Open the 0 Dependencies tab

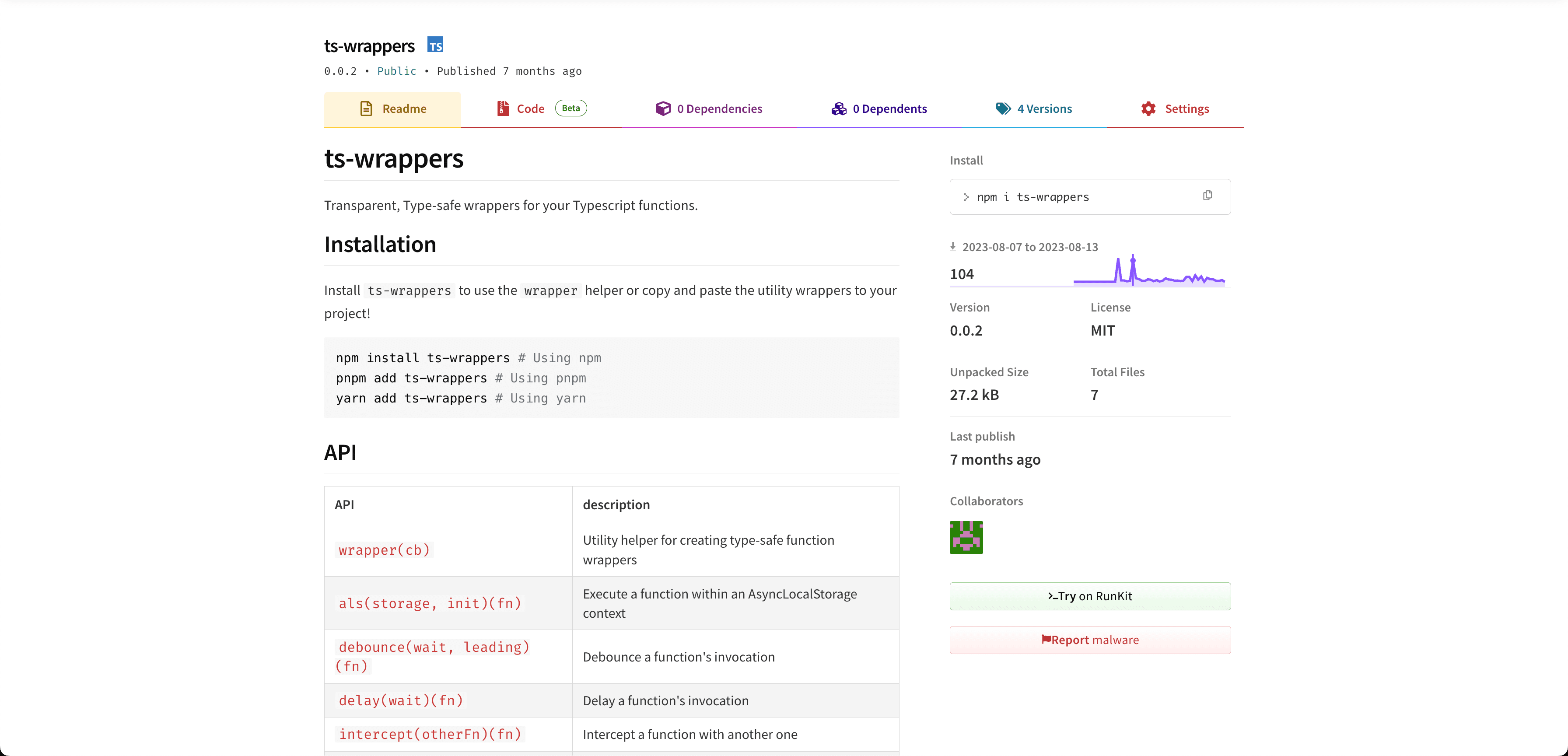(x=709, y=109)
